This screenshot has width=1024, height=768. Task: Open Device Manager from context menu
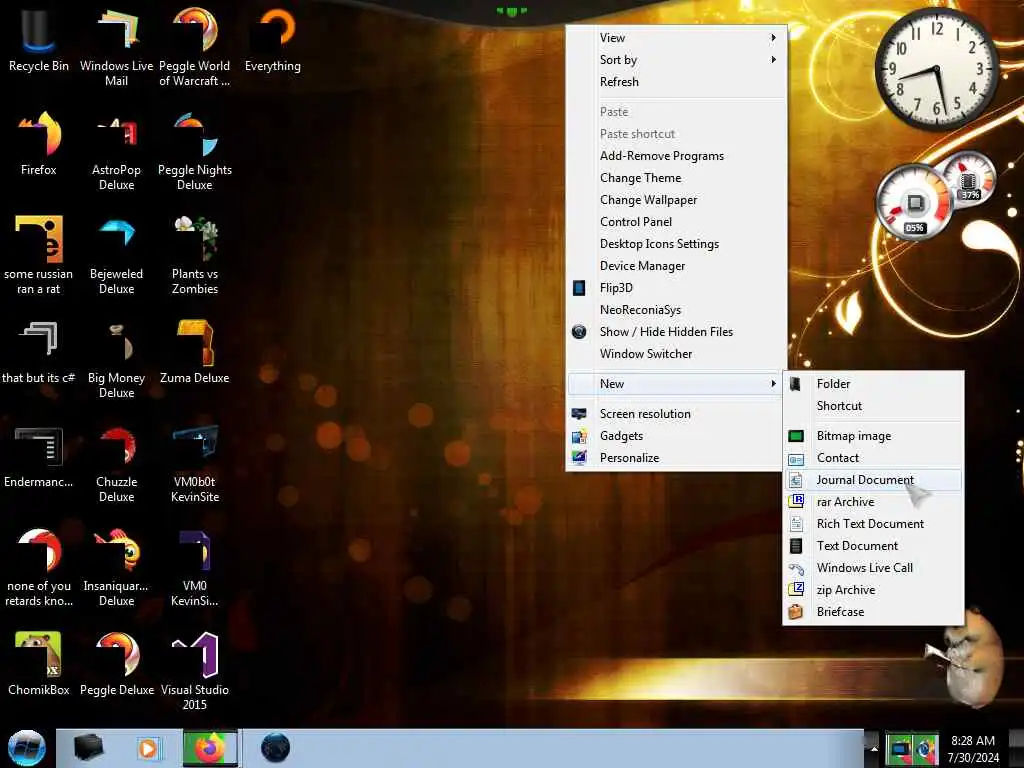coord(677,266)
